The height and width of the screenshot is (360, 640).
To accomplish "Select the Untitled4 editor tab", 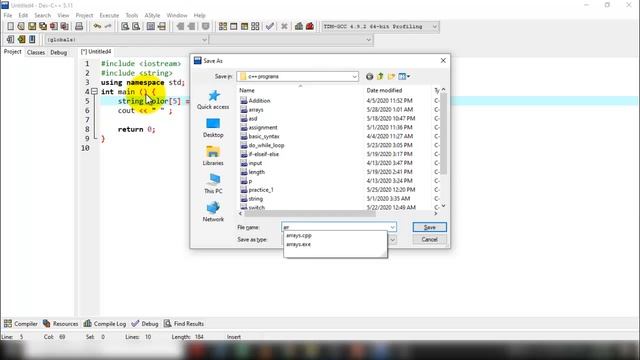I will coord(96,51).
